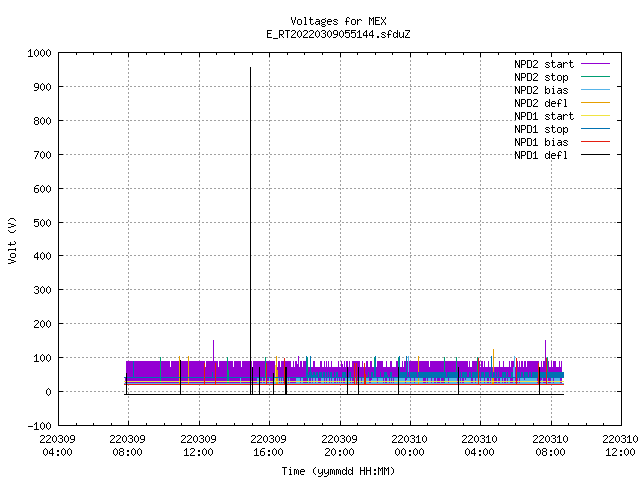Click the '220309 12:00' time tick label
The height and width of the screenshot is (480, 640).
coord(198,446)
